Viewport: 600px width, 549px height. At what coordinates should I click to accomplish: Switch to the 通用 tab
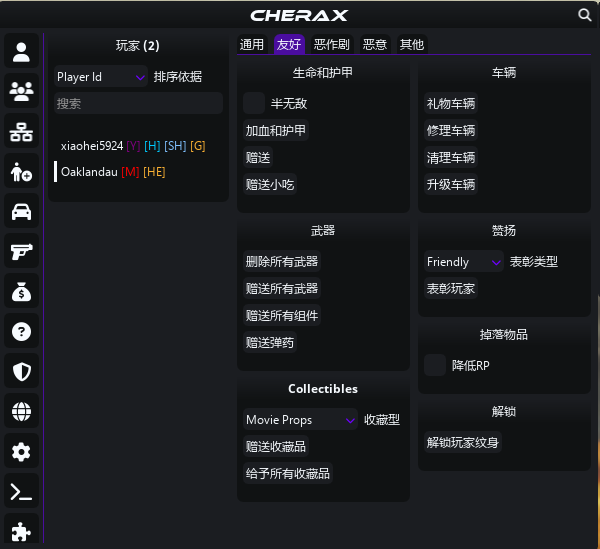click(x=252, y=44)
